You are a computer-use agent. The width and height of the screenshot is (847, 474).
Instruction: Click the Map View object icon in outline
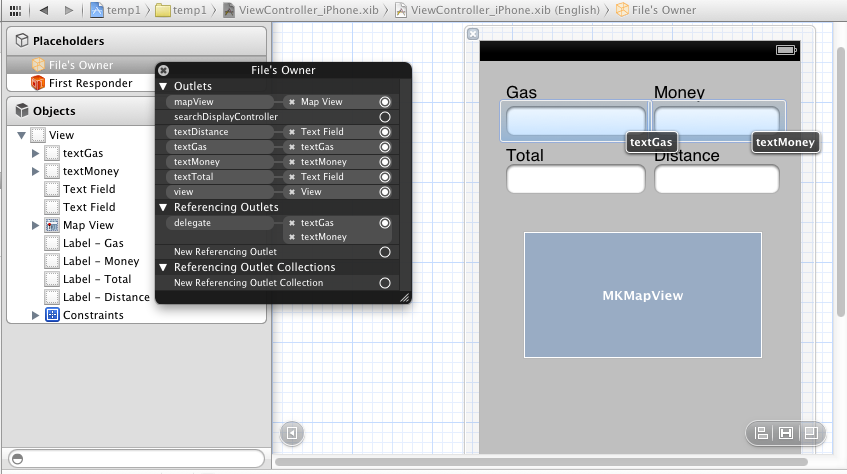pos(54,225)
